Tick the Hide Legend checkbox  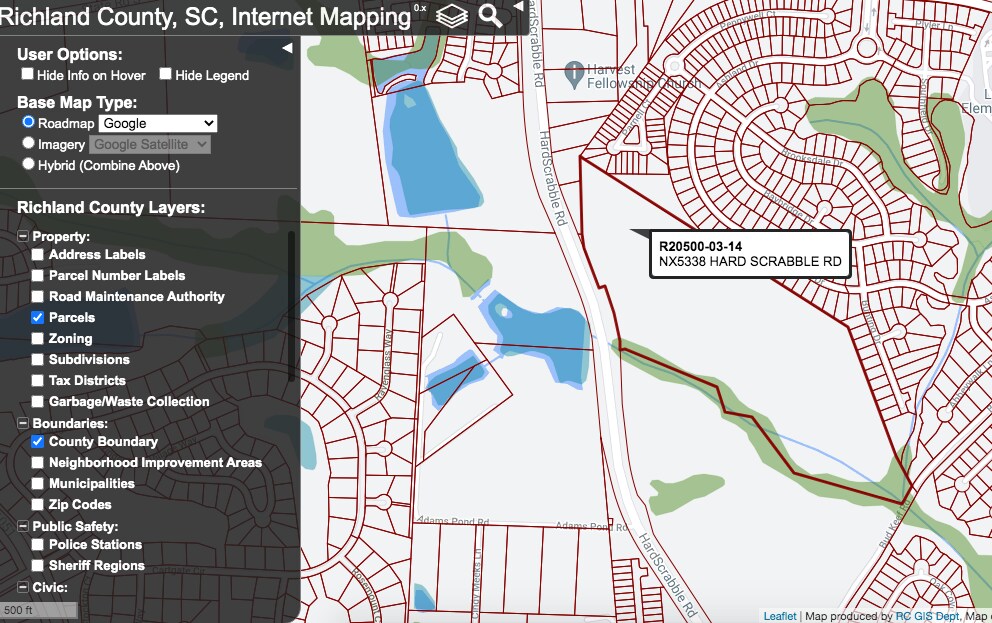point(166,75)
